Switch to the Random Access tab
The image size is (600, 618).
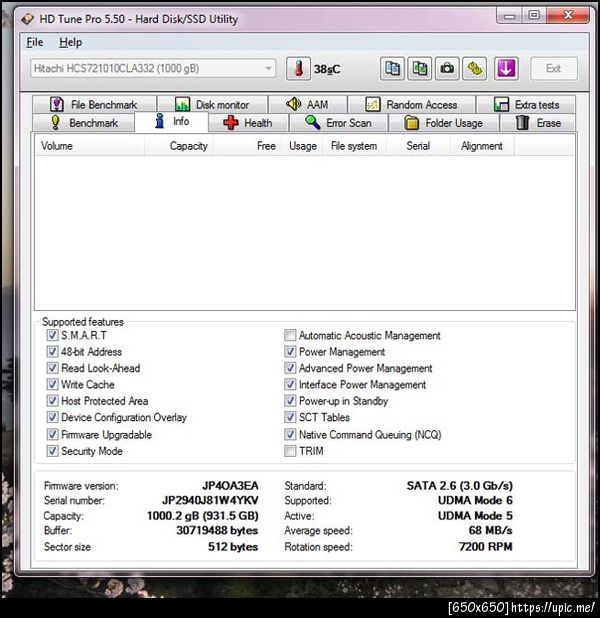[412, 104]
